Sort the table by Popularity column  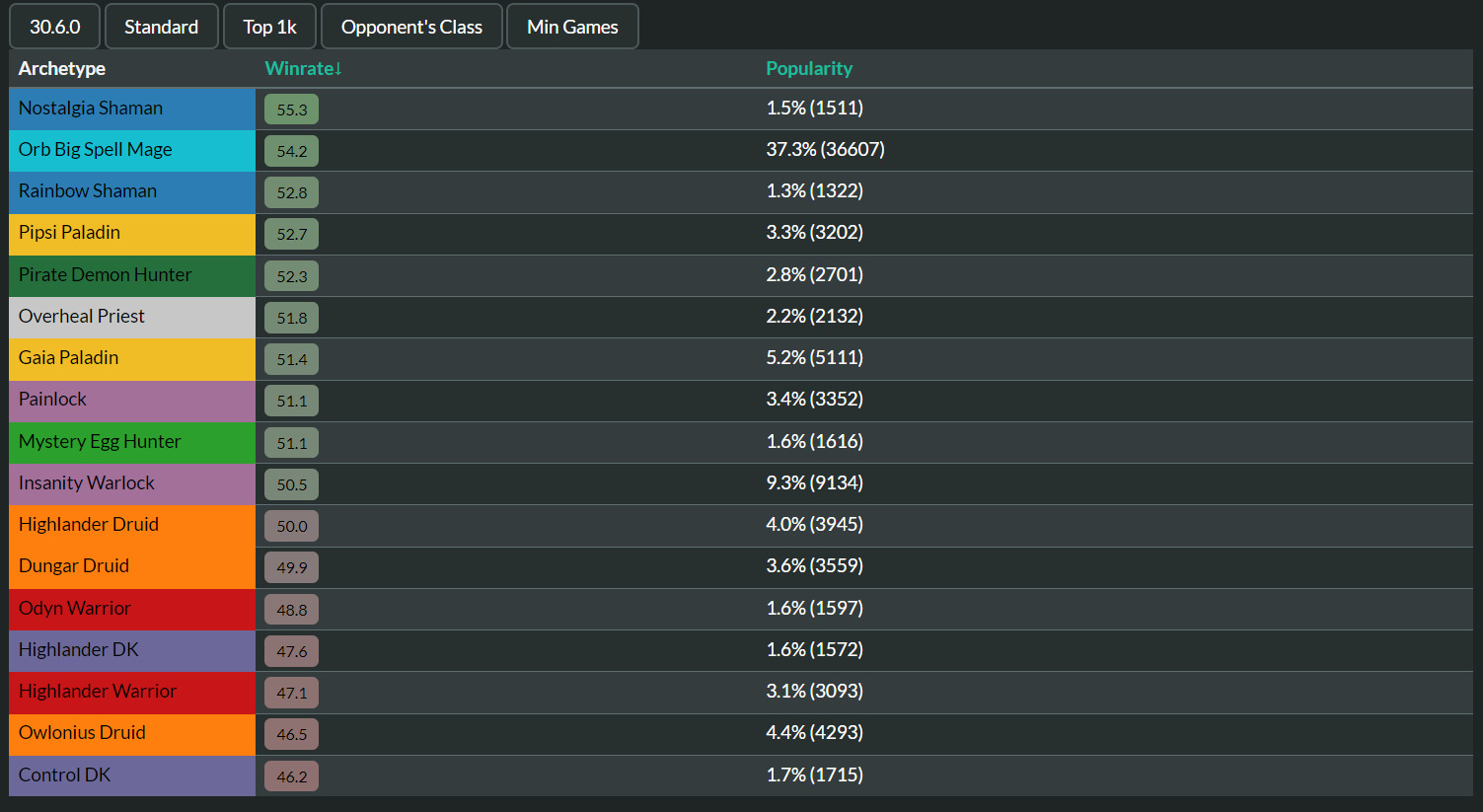(809, 68)
